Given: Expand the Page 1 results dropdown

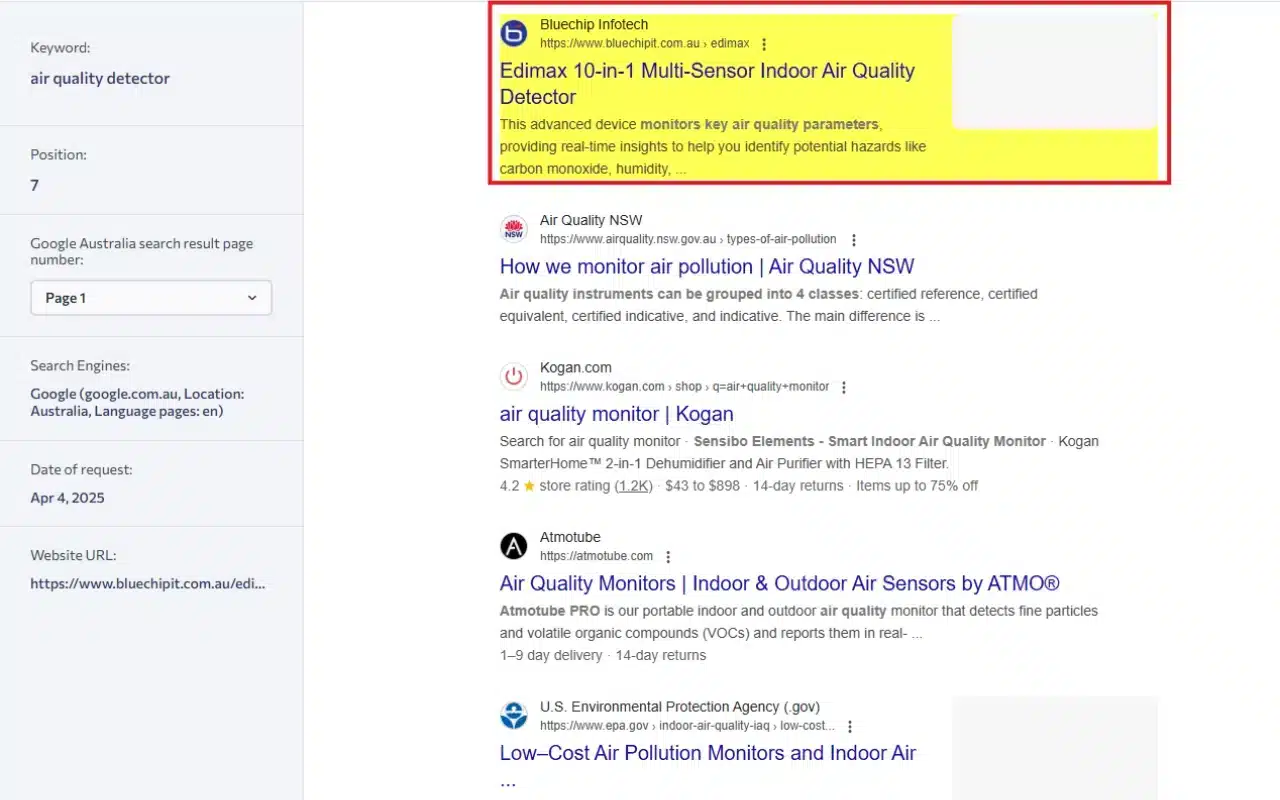Looking at the screenshot, I should (151, 298).
